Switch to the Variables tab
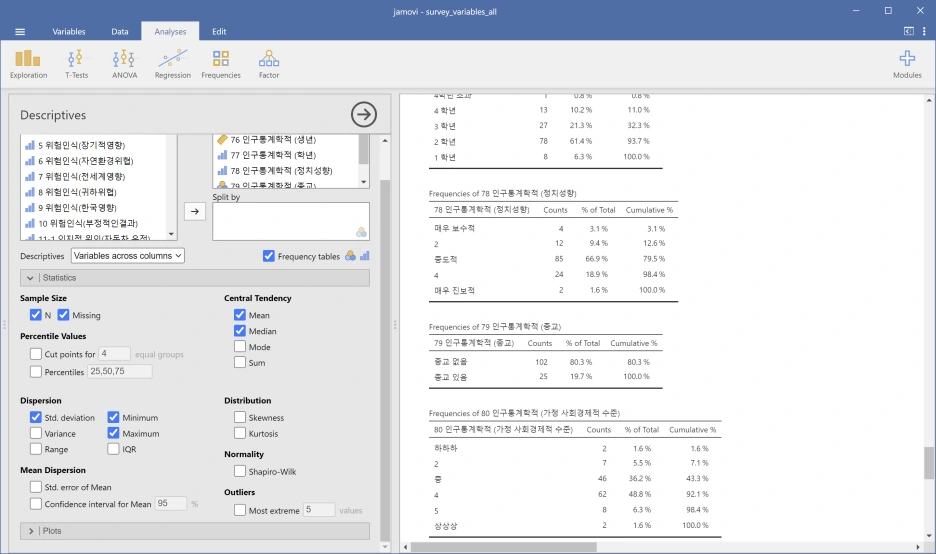This screenshot has height=554, width=936. pos(69,32)
